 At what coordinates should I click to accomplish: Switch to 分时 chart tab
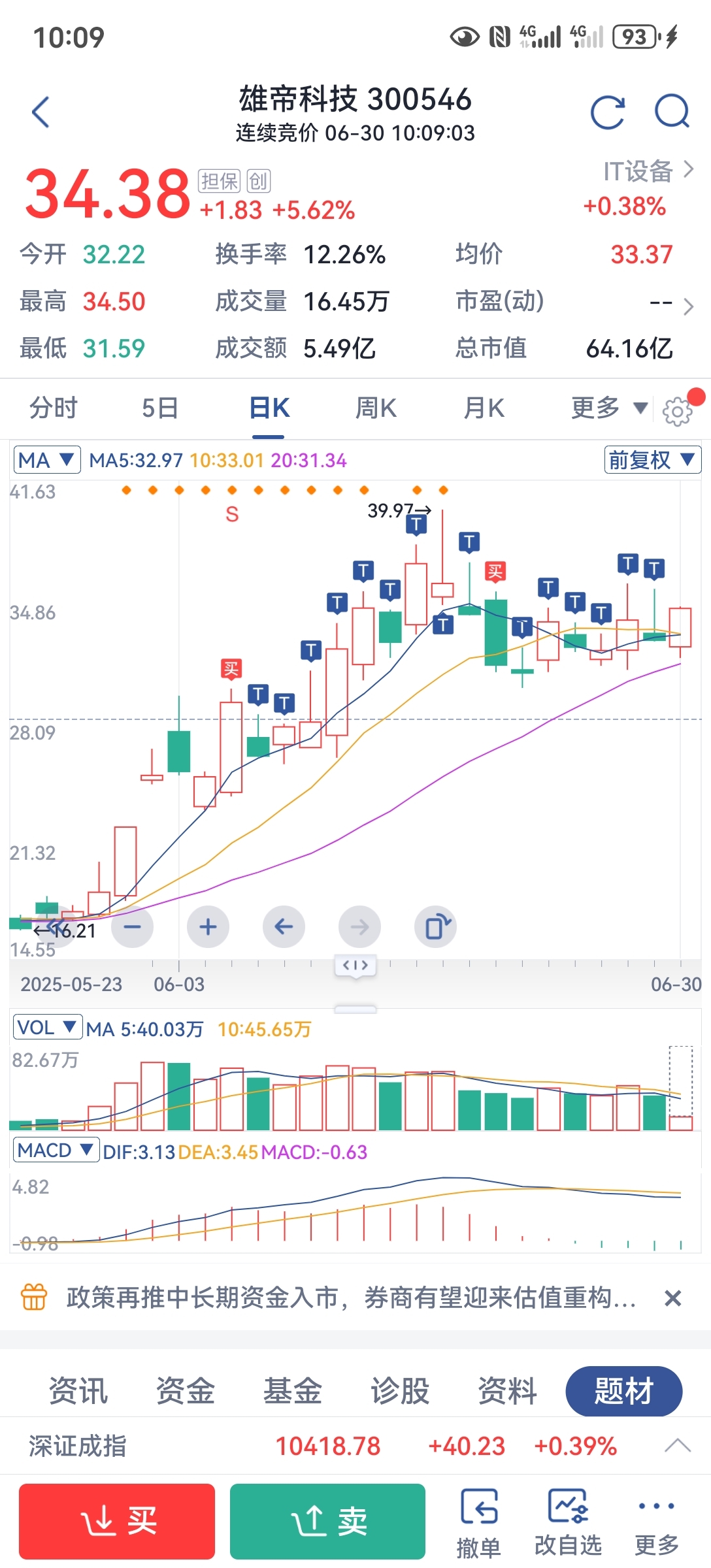[54, 408]
